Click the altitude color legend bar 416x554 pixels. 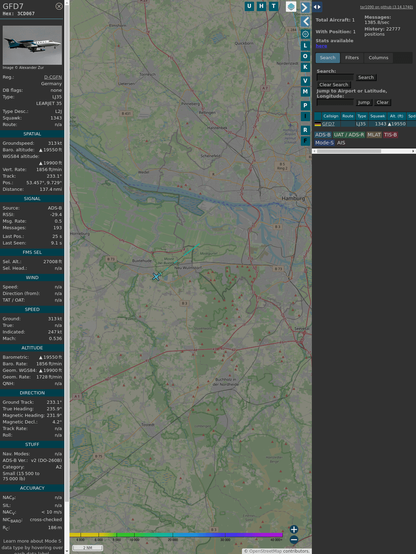pyautogui.click(x=176, y=535)
